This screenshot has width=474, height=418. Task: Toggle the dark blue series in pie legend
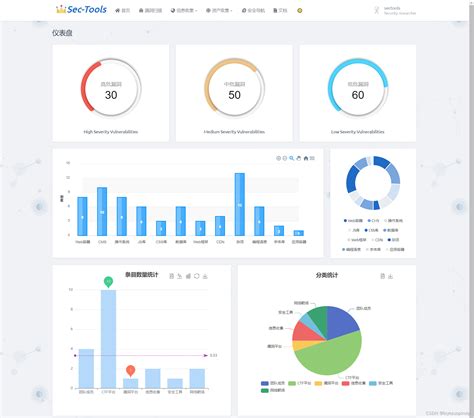273,383
